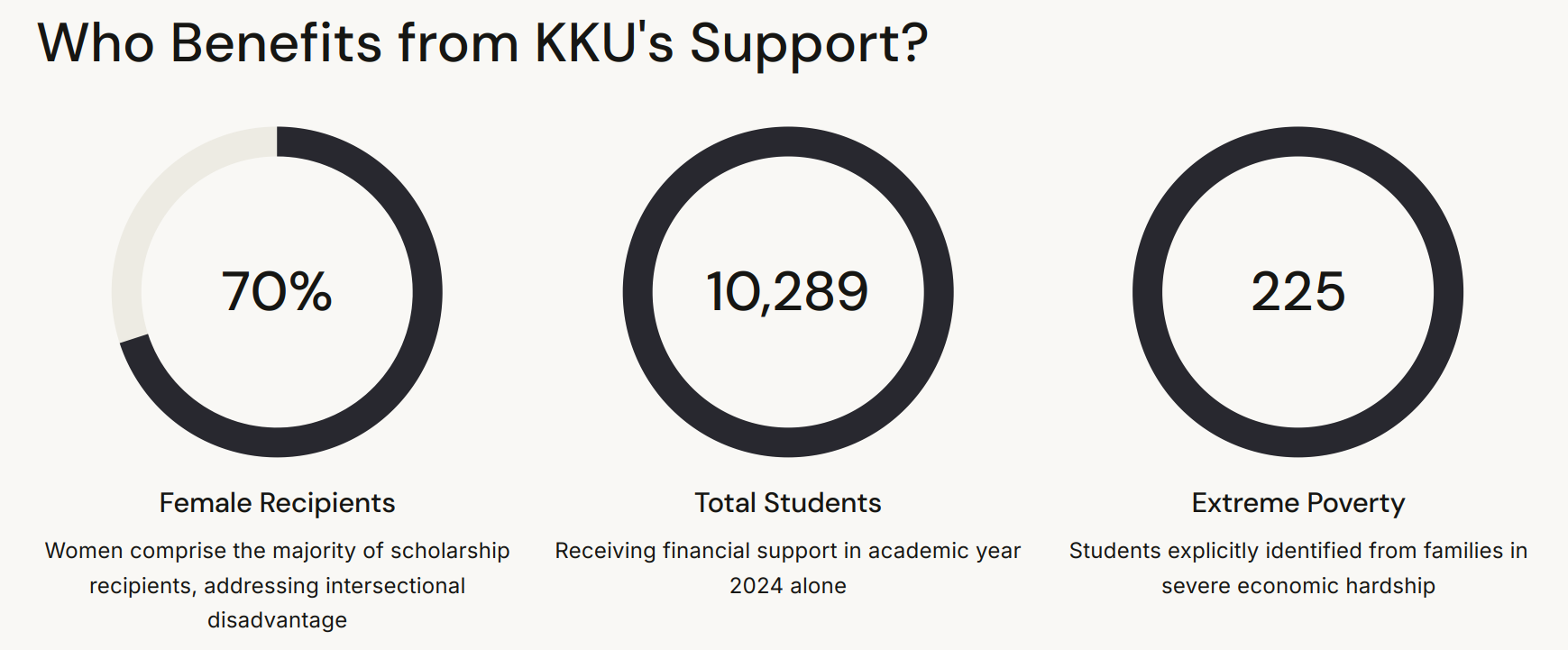Click the '2024 alone' text
1568x650 pixels.
click(787, 586)
